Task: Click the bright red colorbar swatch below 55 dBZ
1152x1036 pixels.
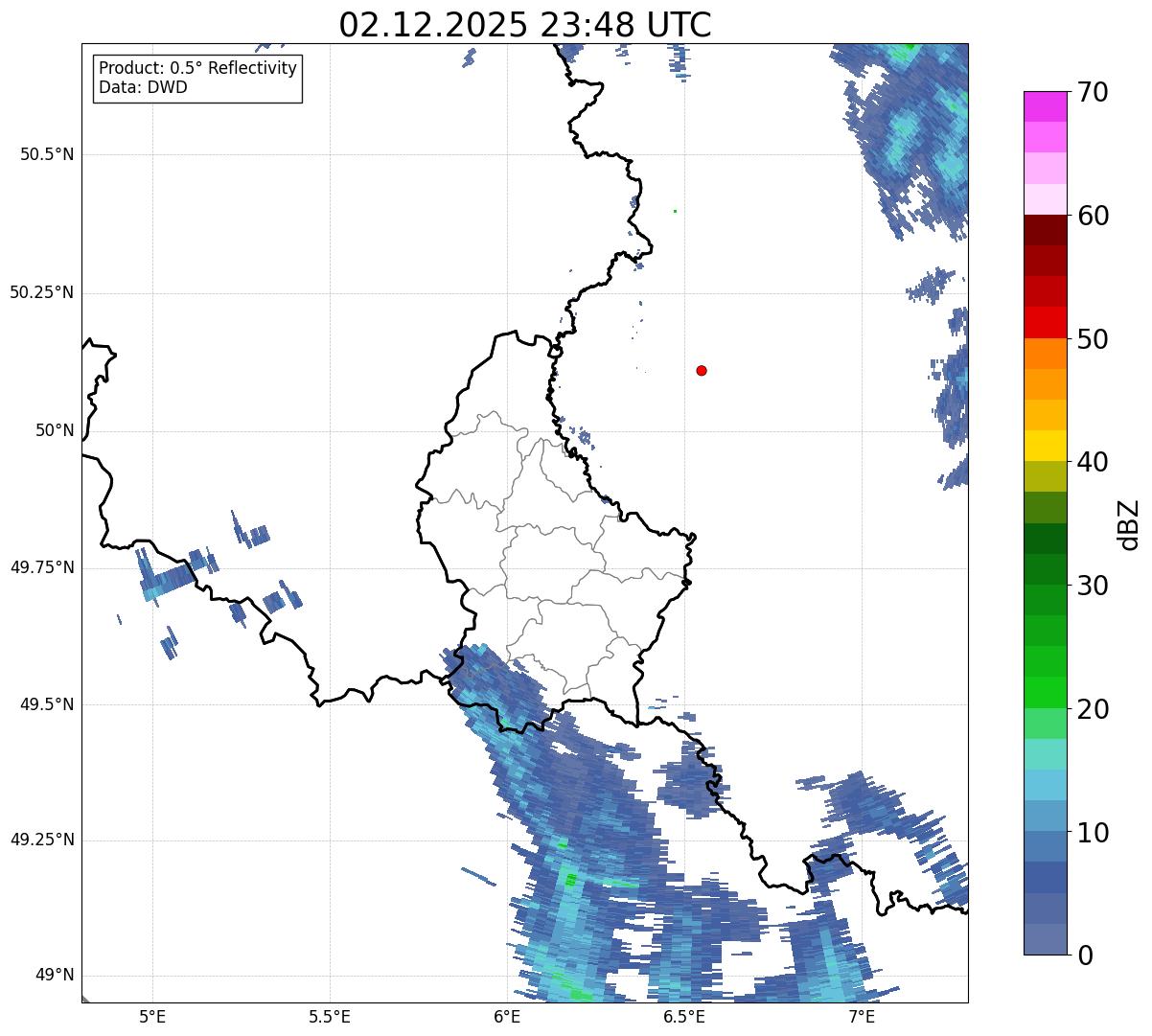Action: [1045, 322]
